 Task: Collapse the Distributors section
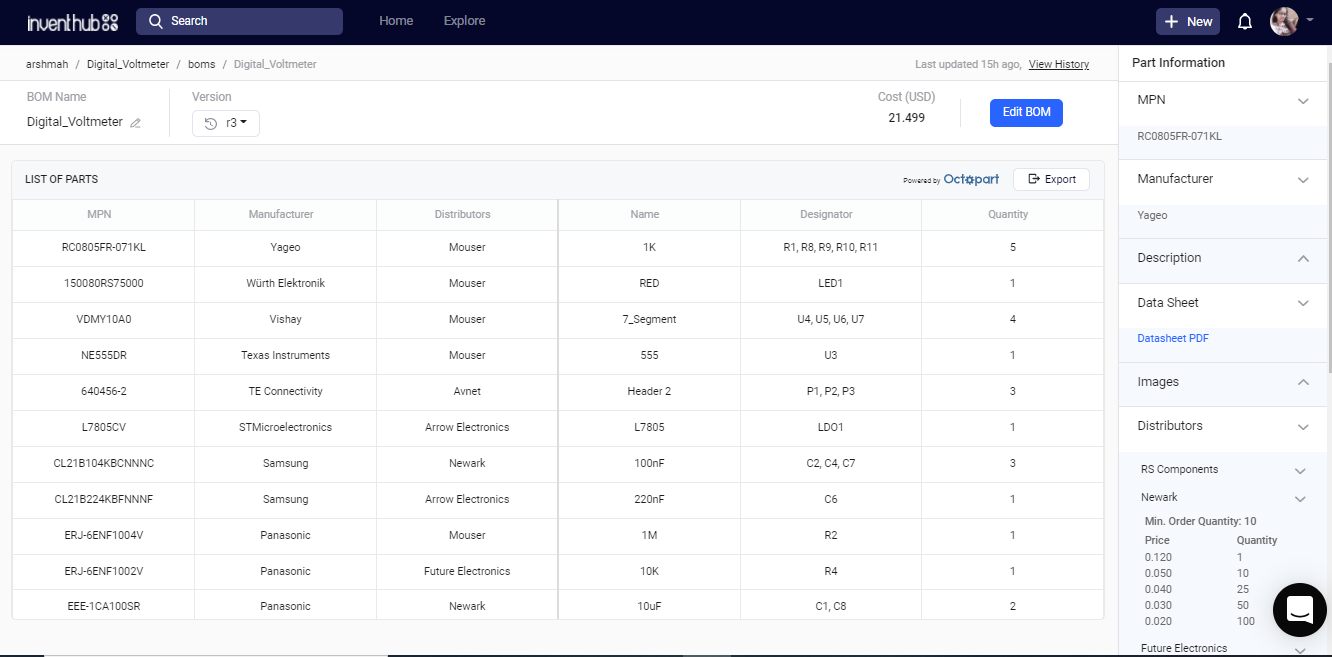coord(1303,427)
